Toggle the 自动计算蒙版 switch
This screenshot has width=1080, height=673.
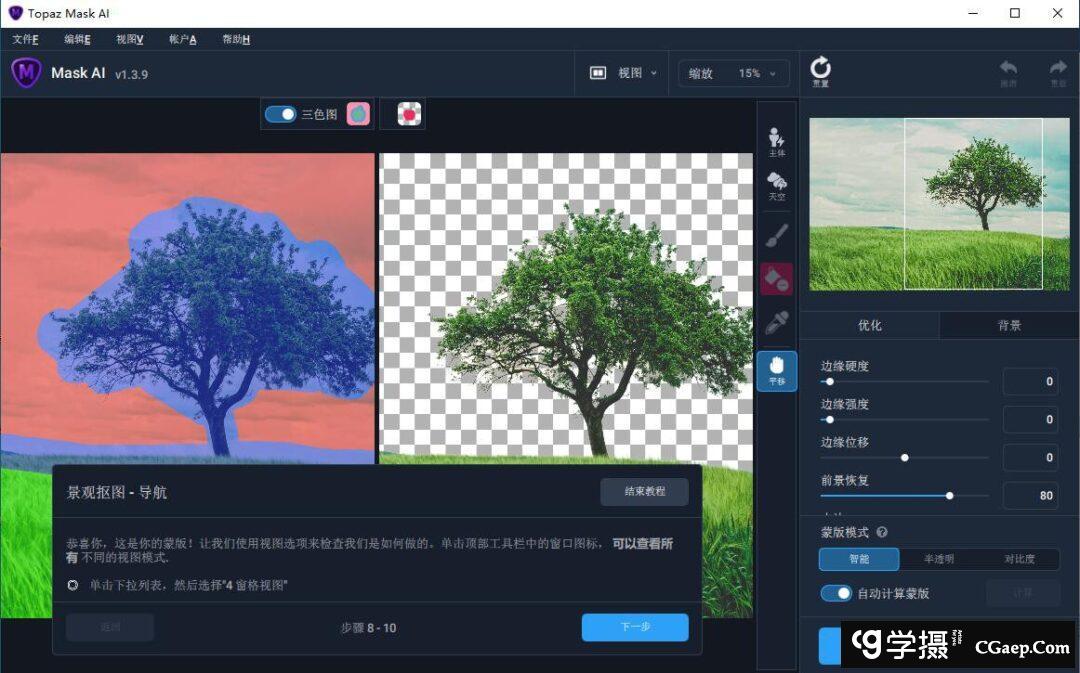(x=836, y=593)
